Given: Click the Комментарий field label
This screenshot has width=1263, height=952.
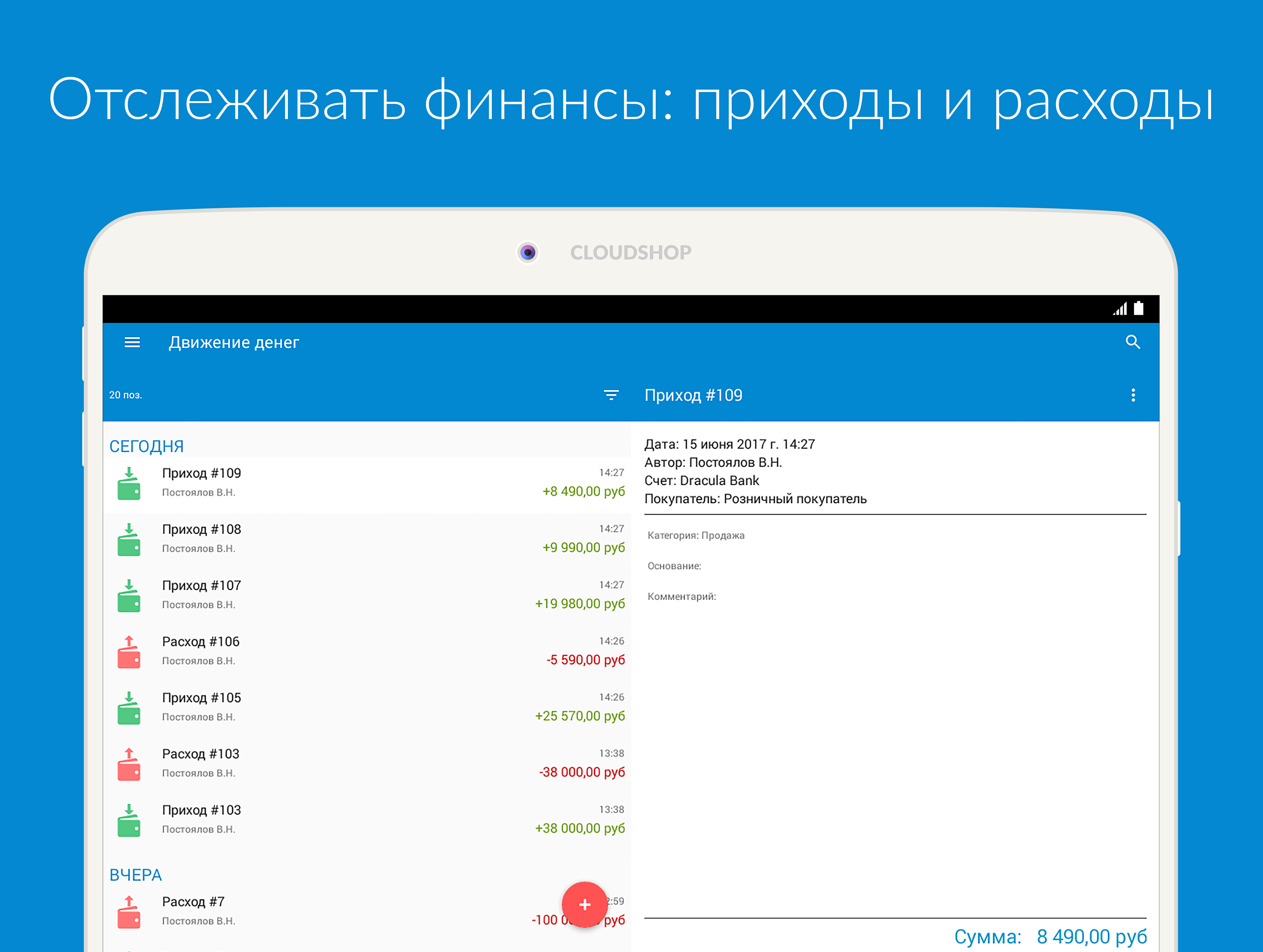Looking at the screenshot, I should 681,597.
